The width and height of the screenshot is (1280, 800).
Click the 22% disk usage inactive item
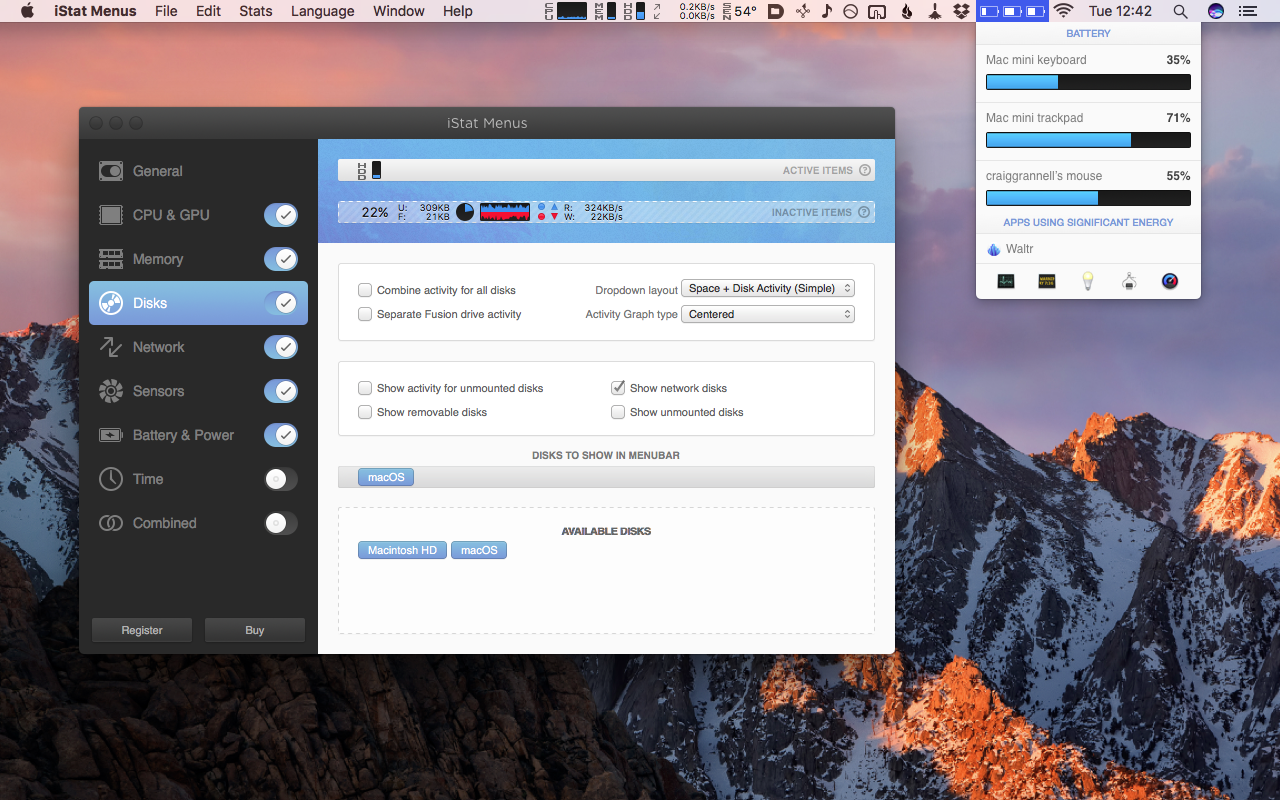[375, 212]
